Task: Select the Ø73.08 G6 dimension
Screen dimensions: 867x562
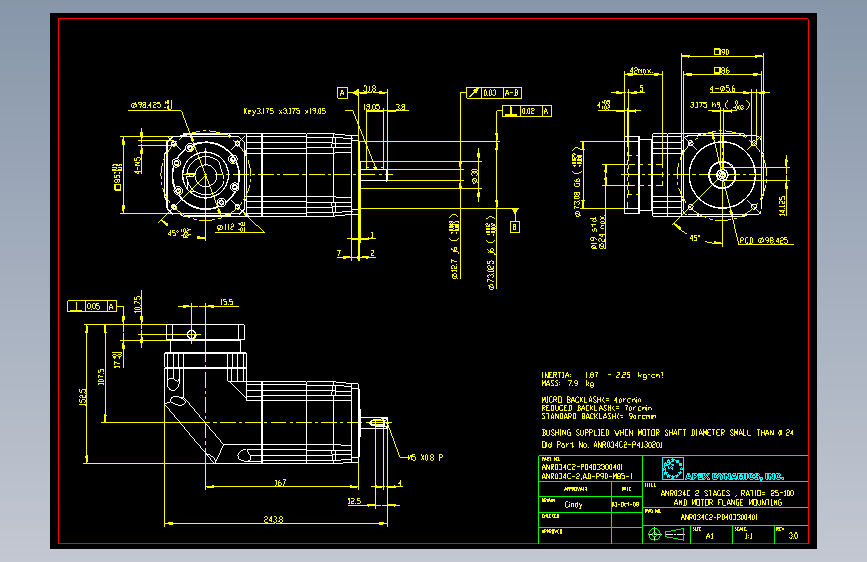Action: click(578, 181)
